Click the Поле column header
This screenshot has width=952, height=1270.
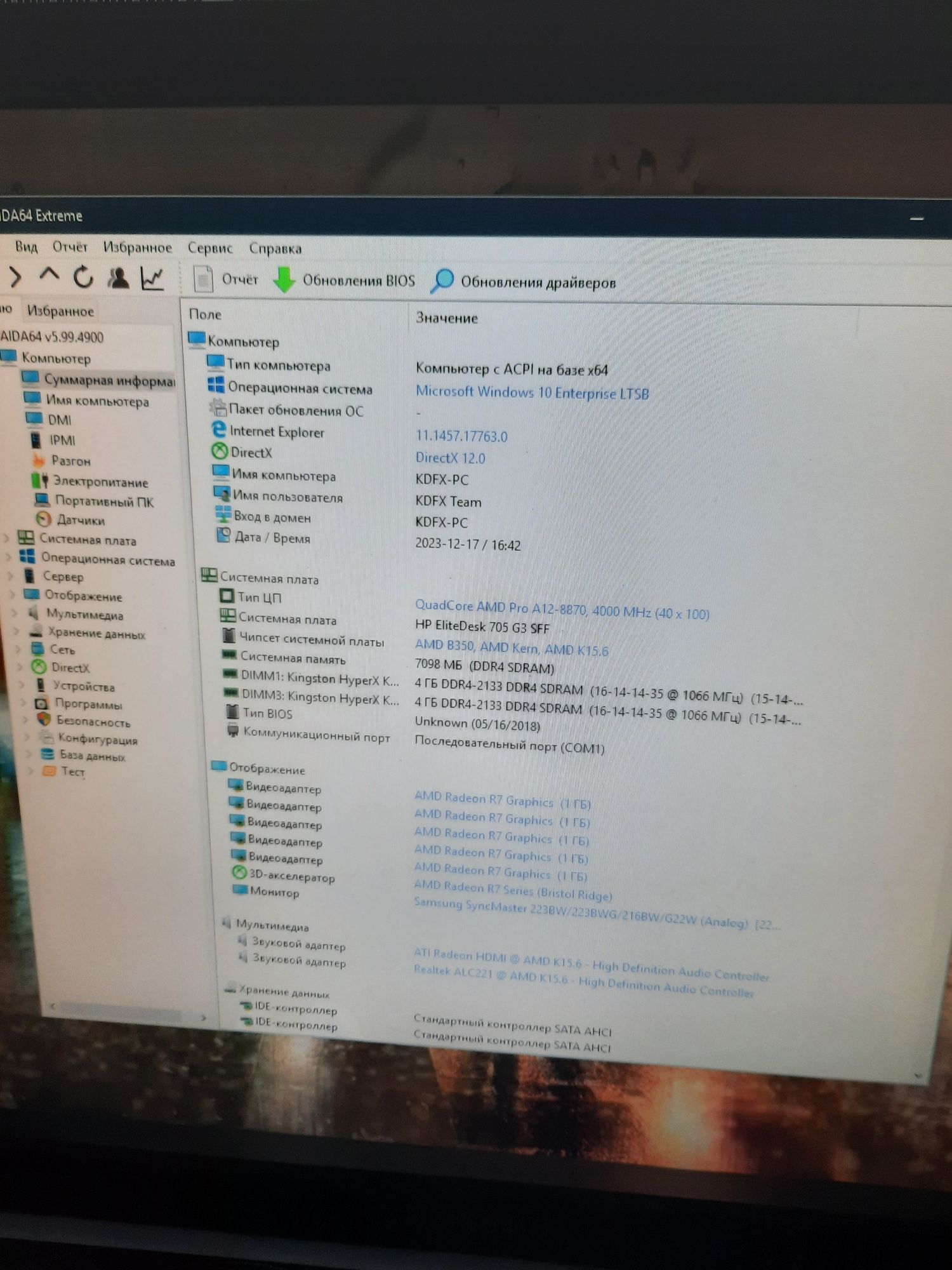click(x=206, y=314)
